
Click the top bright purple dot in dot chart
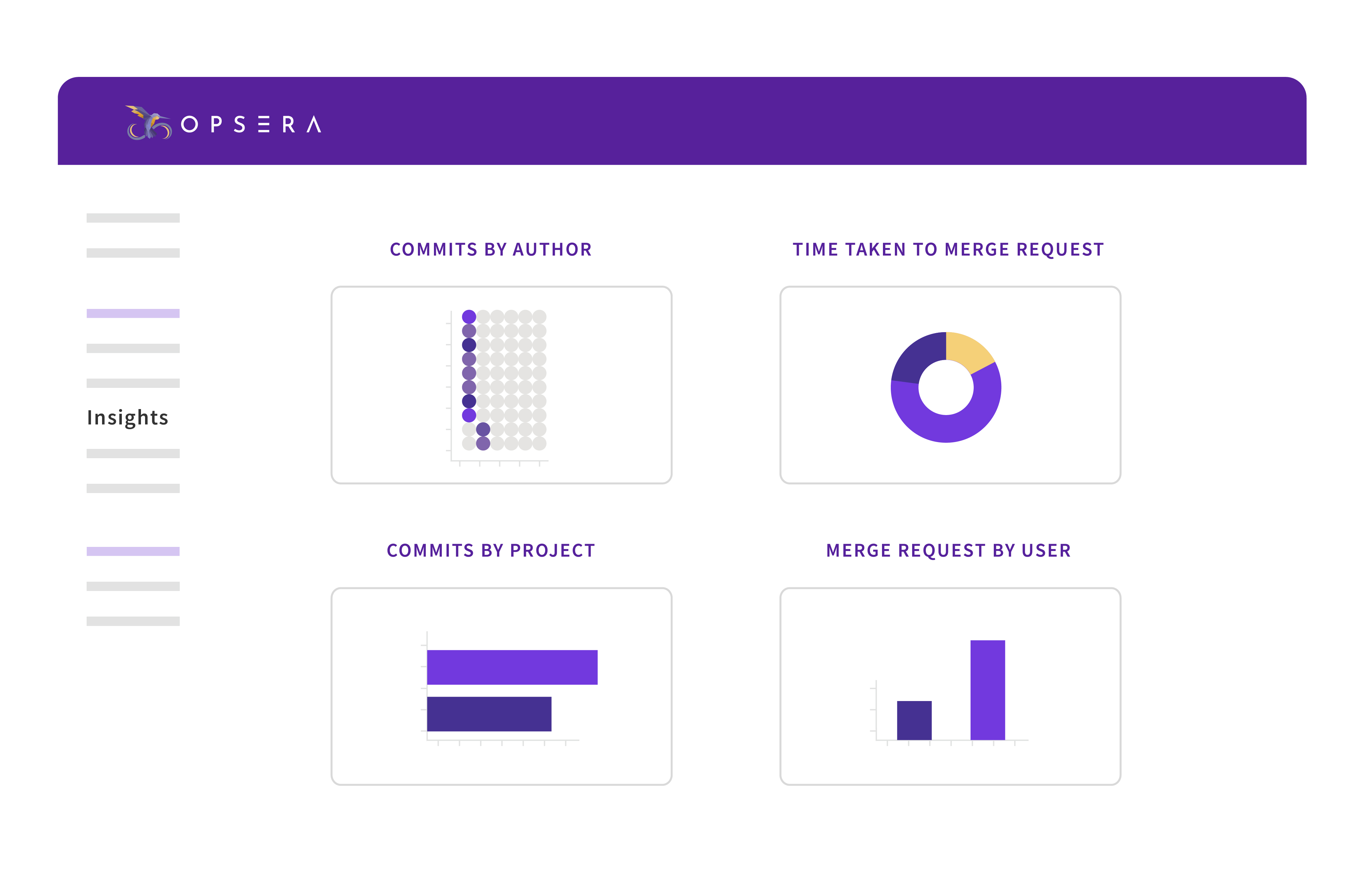click(x=469, y=317)
